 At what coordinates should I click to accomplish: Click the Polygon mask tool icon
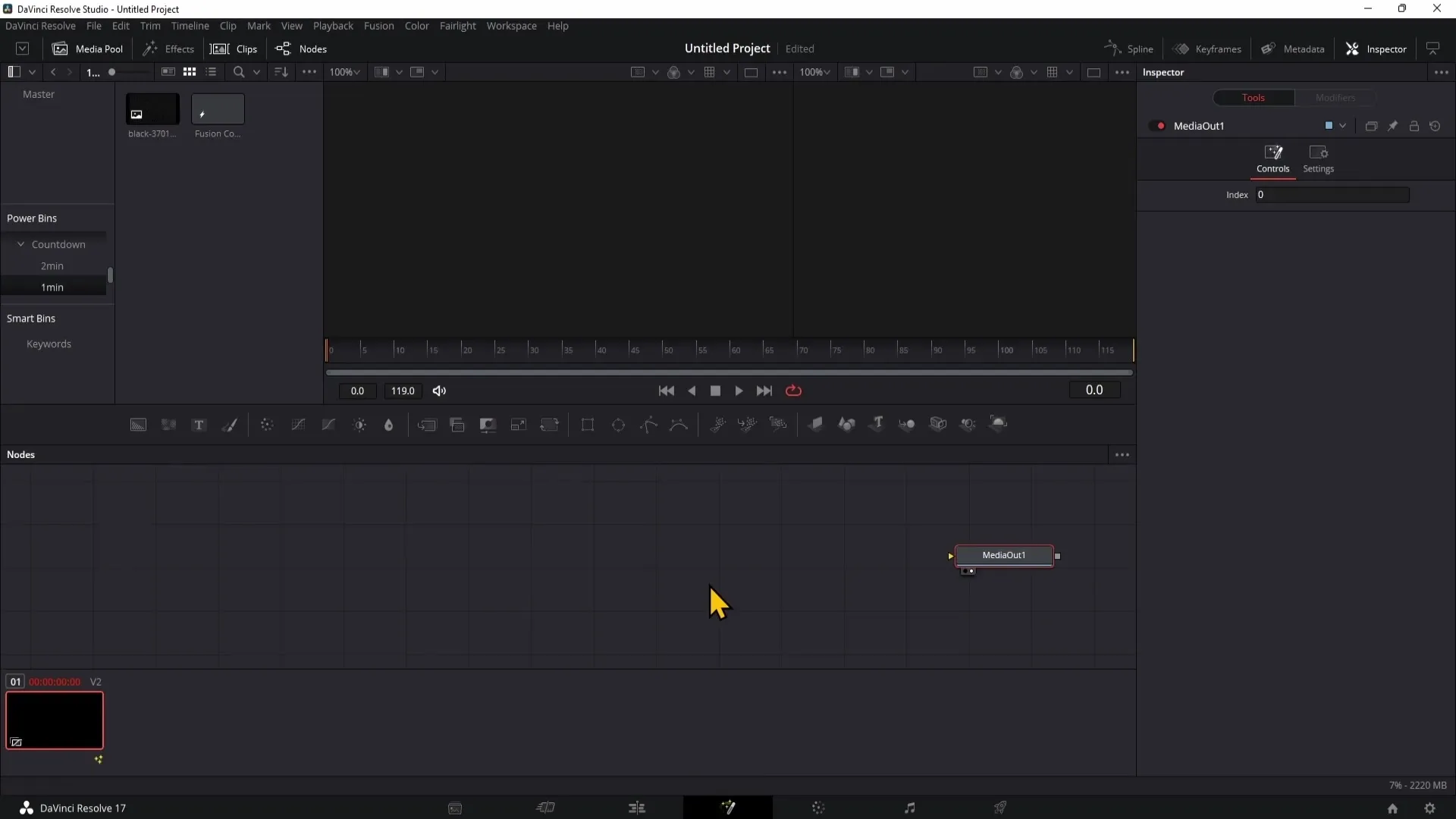point(649,423)
